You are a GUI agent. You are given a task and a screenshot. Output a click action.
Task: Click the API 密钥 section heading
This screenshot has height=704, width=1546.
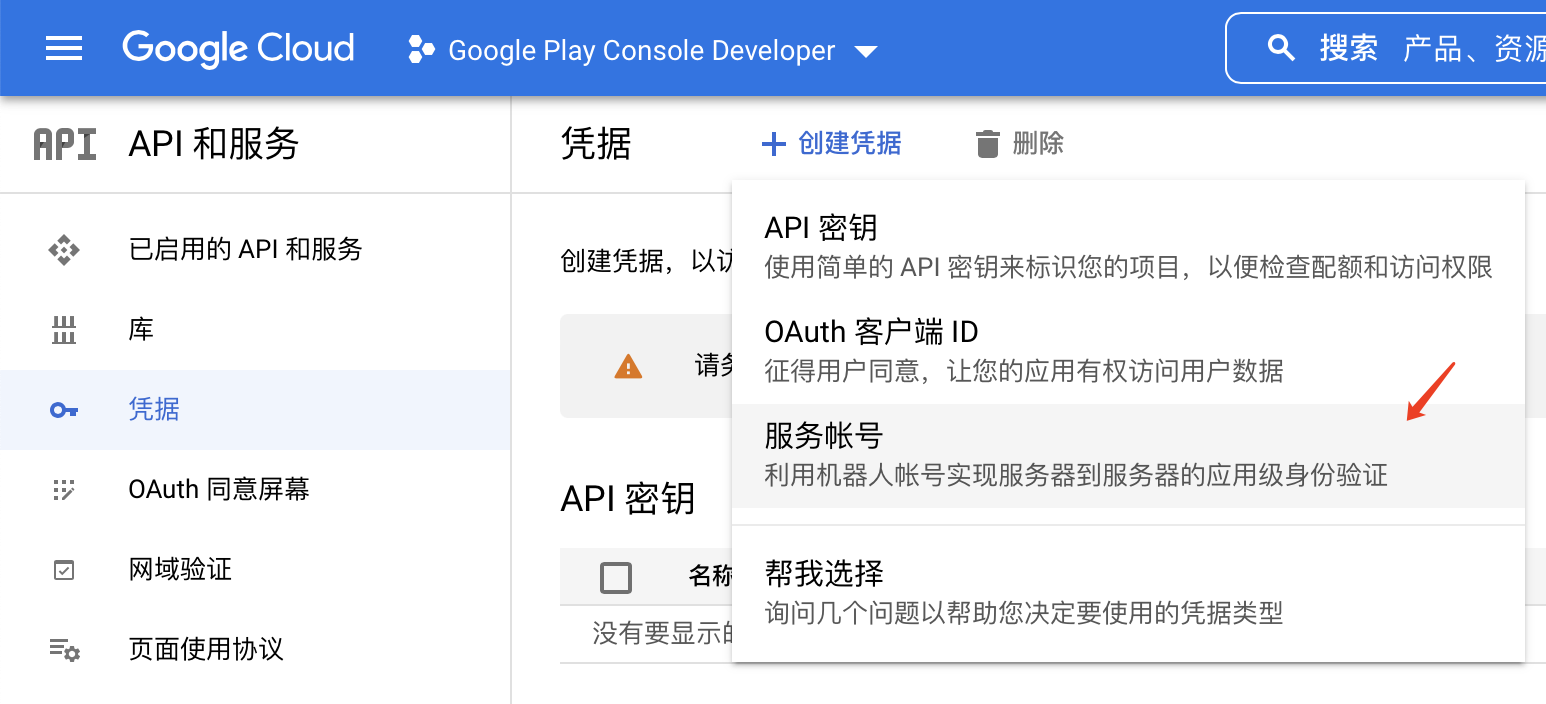(x=628, y=498)
